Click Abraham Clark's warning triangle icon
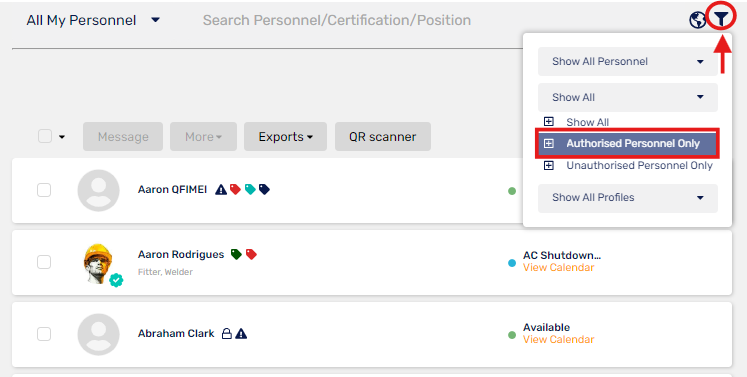 pyautogui.click(x=241, y=333)
